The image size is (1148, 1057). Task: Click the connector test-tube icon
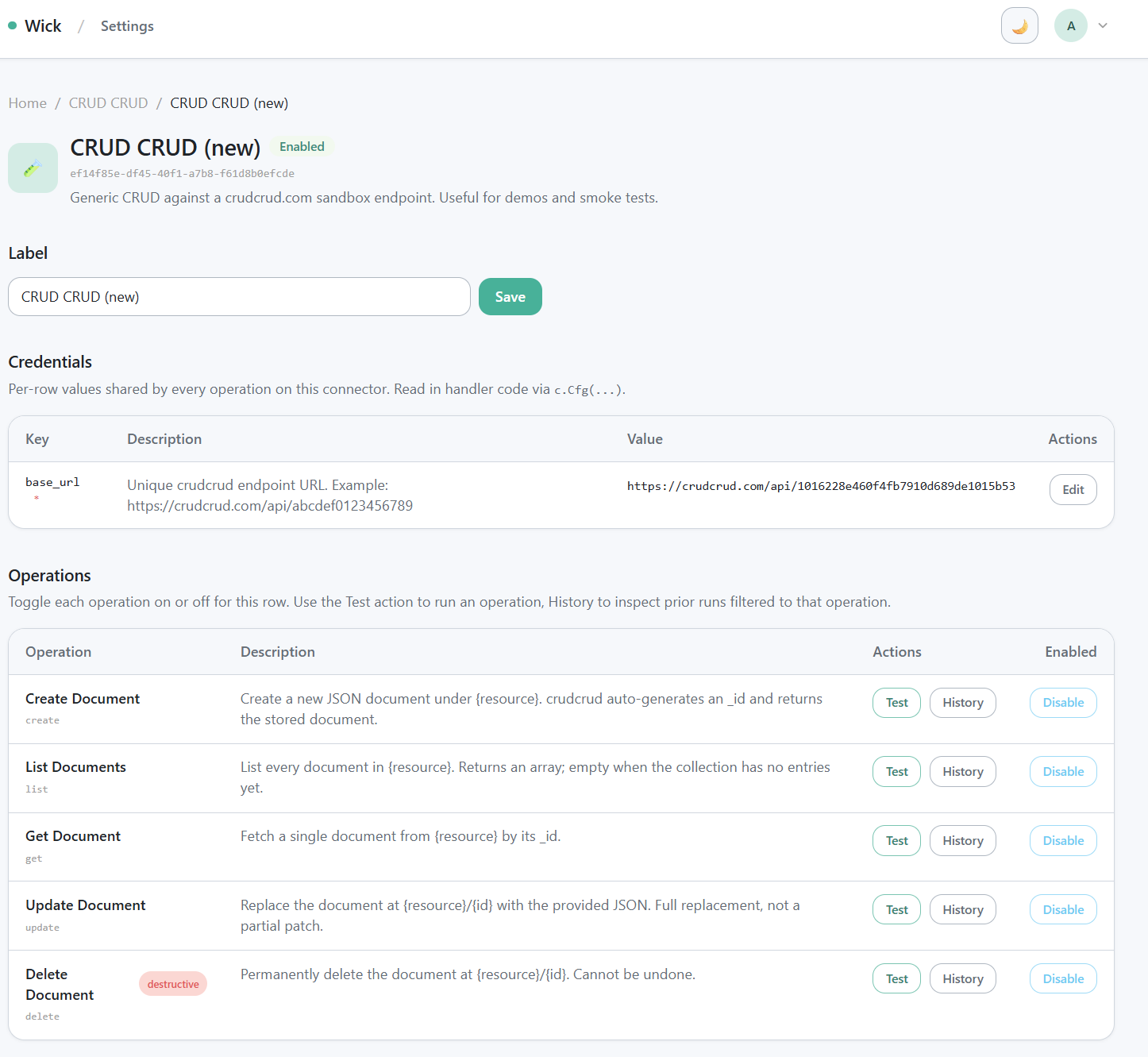33,168
